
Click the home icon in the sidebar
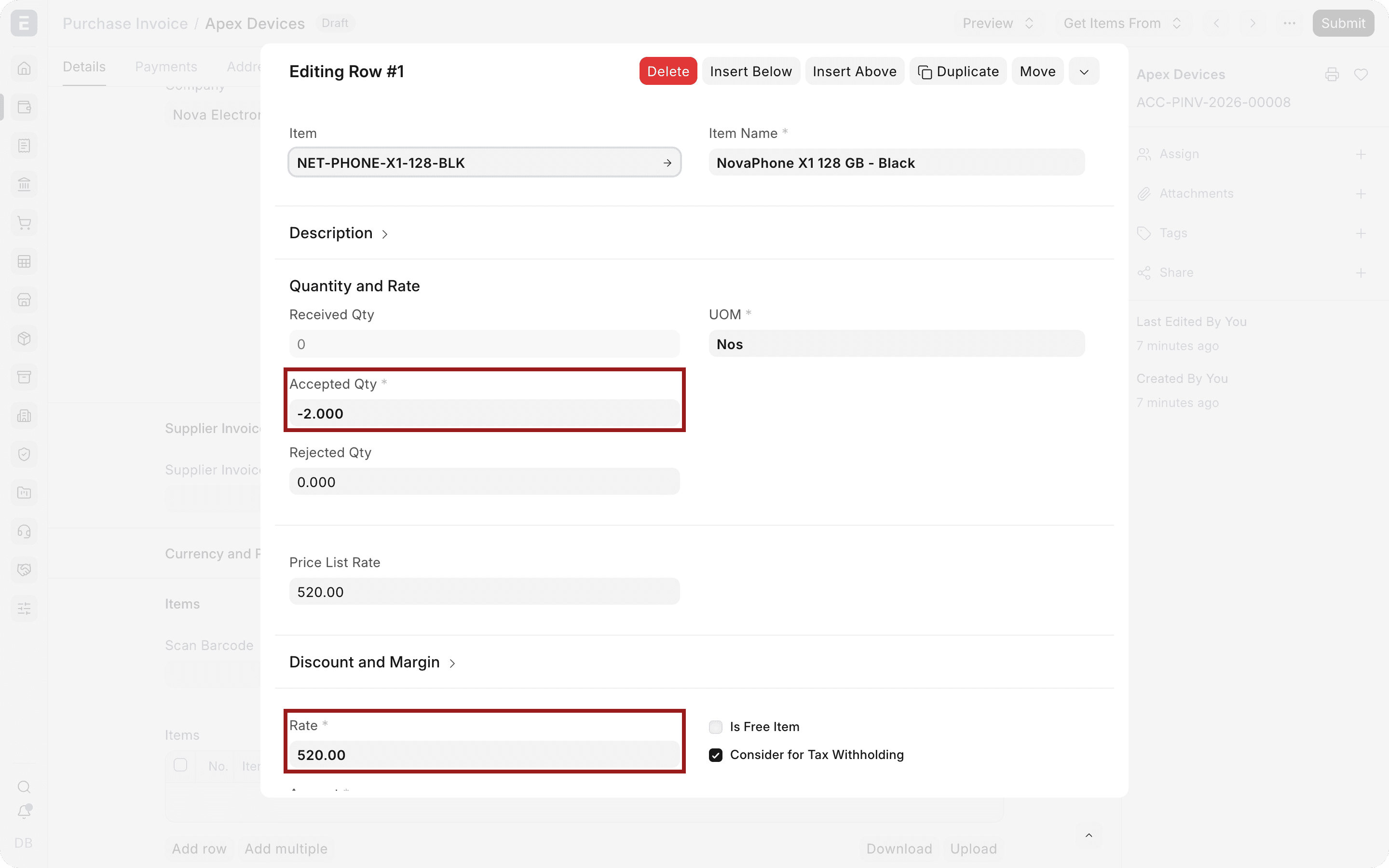pos(24,68)
